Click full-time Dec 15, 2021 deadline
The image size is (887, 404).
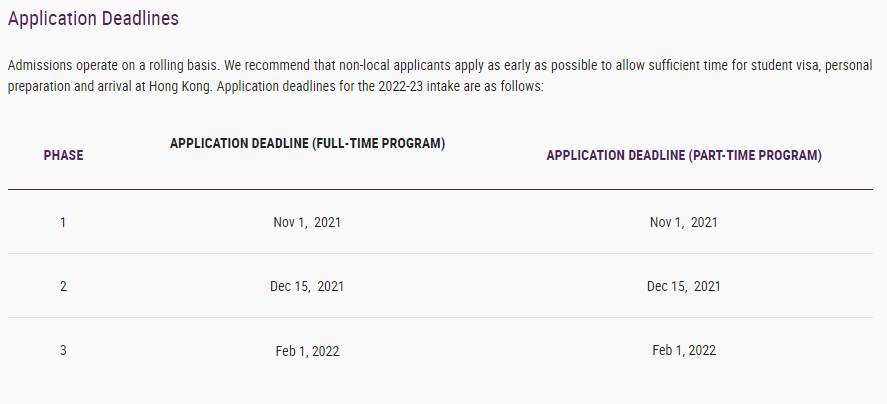tap(307, 286)
